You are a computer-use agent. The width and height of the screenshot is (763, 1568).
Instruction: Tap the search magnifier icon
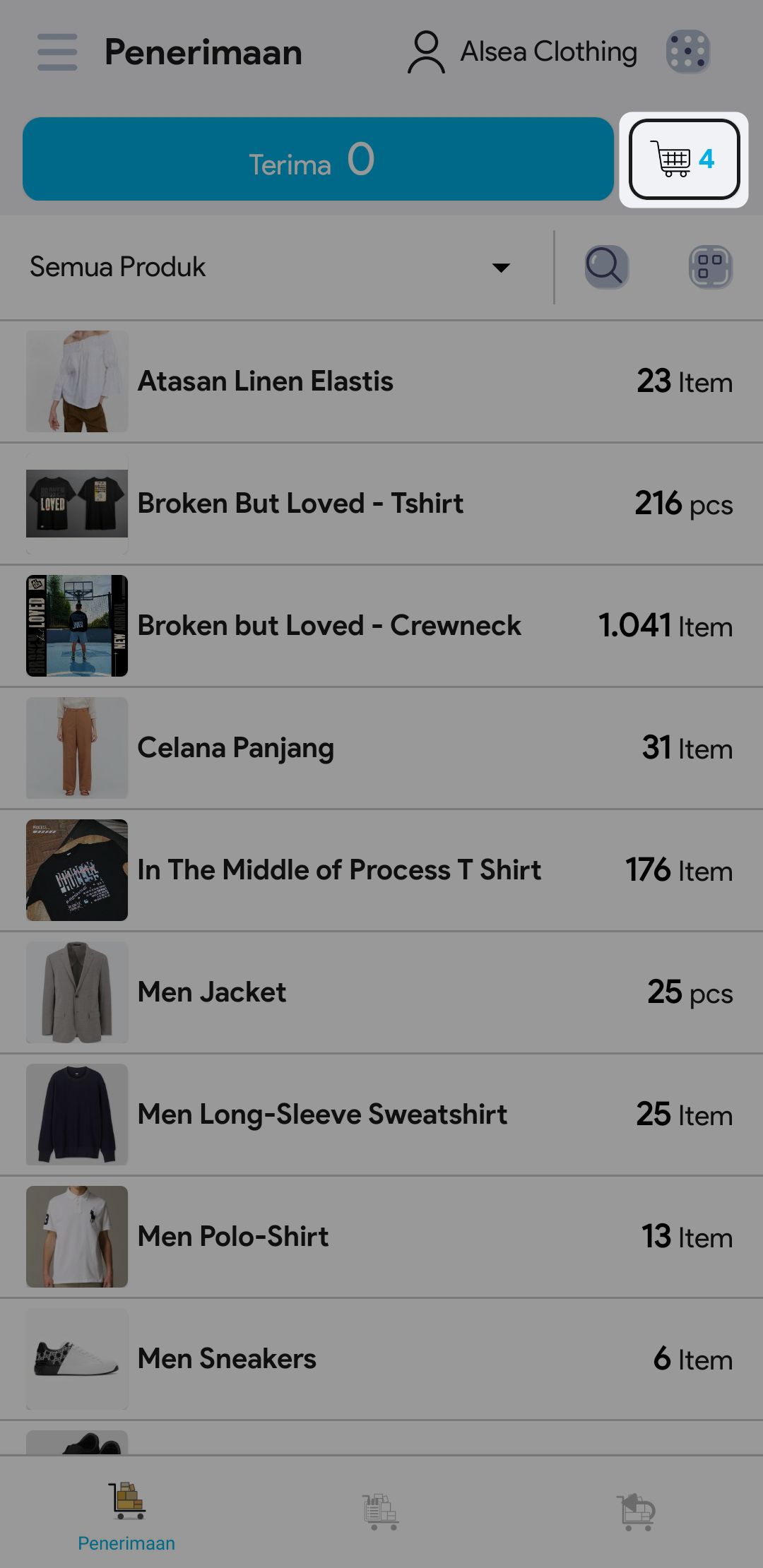(x=606, y=267)
